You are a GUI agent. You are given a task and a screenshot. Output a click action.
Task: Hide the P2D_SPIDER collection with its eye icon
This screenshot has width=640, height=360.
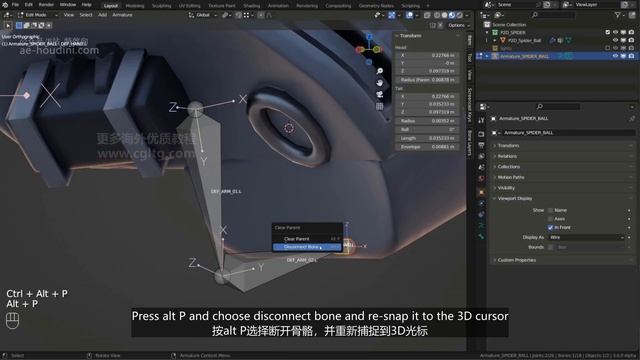click(x=615, y=32)
